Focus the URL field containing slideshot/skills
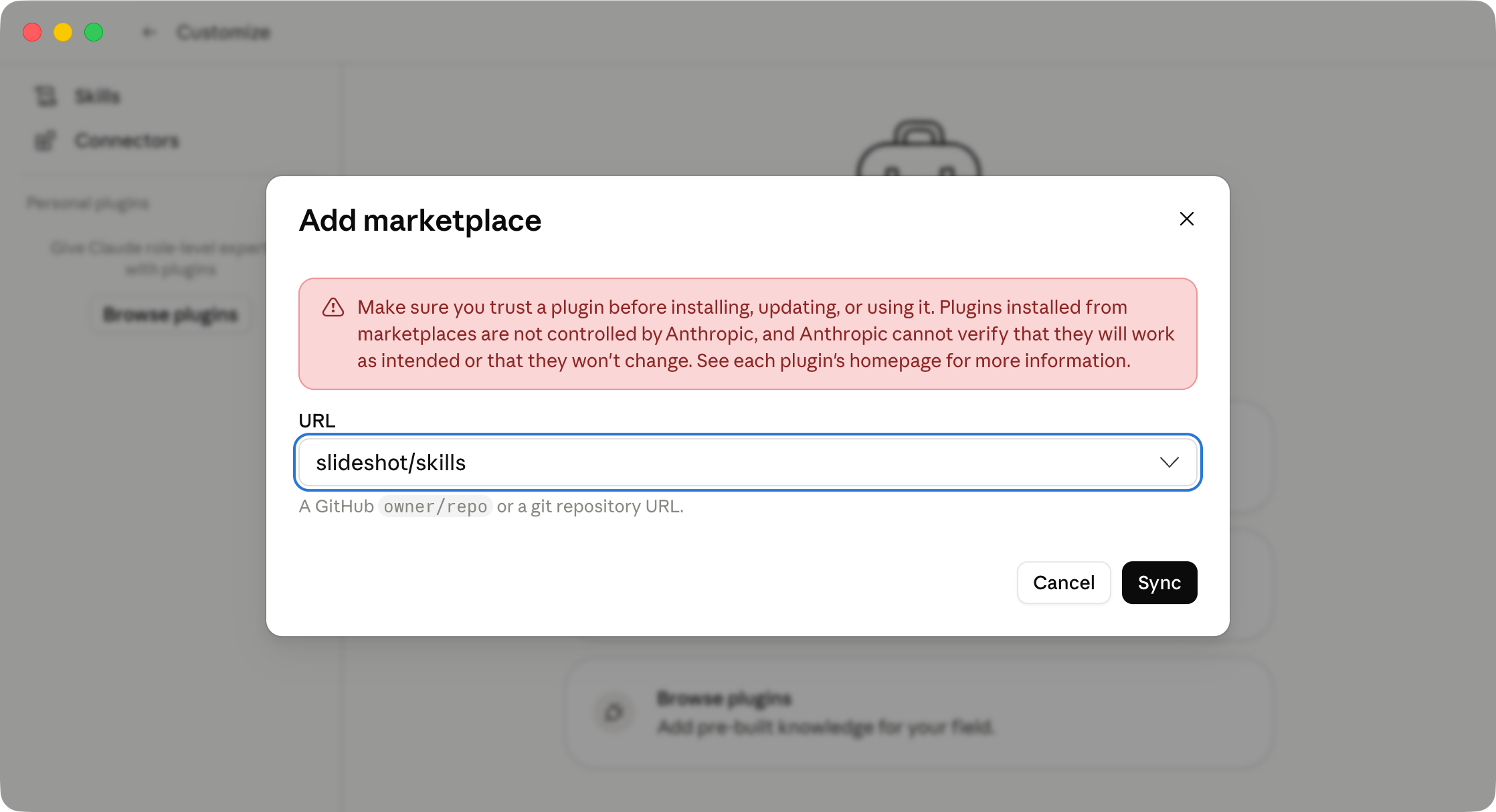 pos(747,462)
